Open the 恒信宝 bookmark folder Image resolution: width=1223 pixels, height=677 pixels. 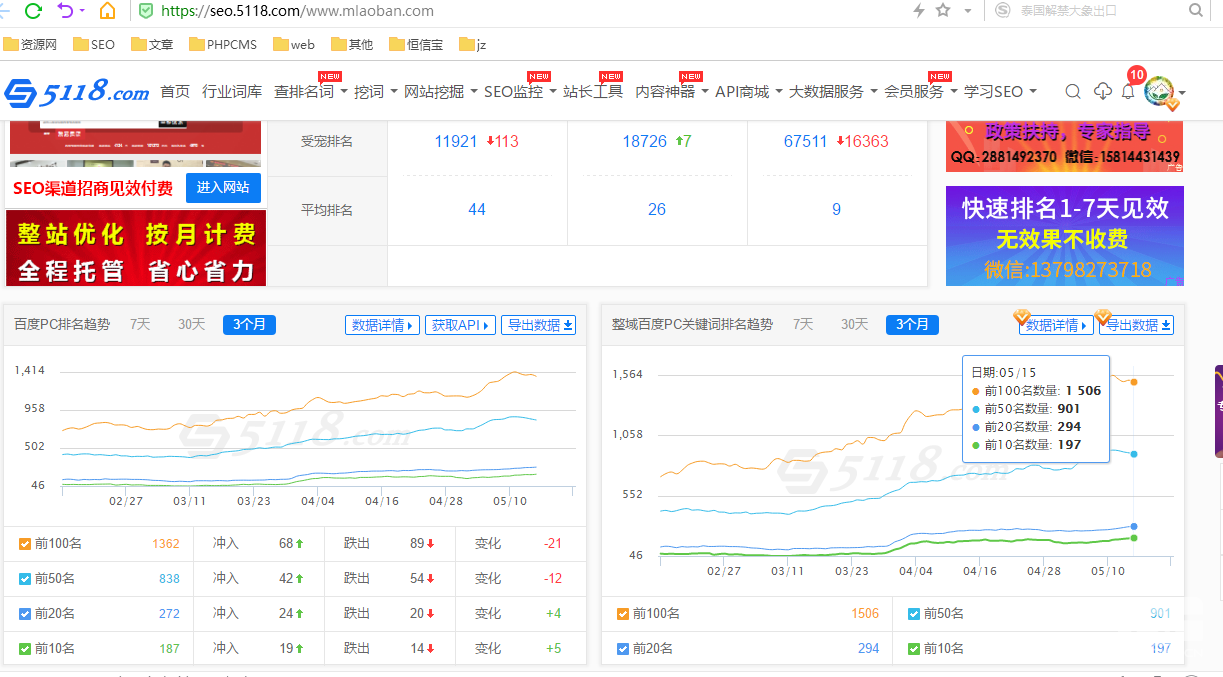(x=416, y=44)
